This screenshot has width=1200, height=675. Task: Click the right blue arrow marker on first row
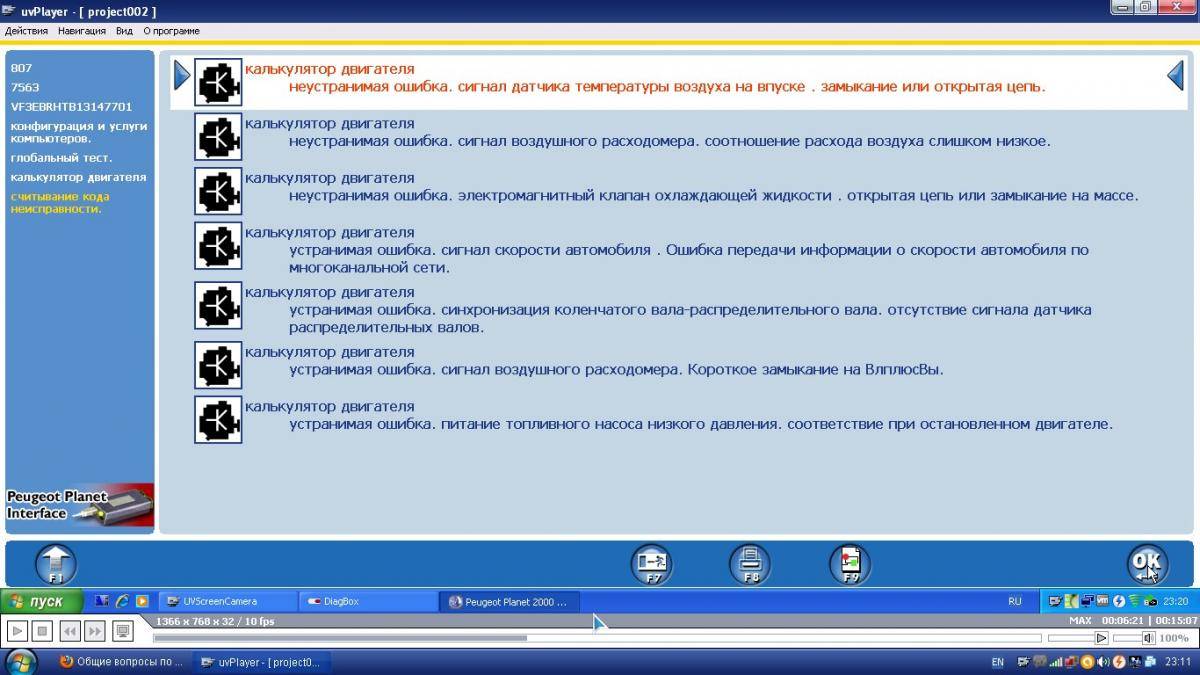pos(1176,76)
